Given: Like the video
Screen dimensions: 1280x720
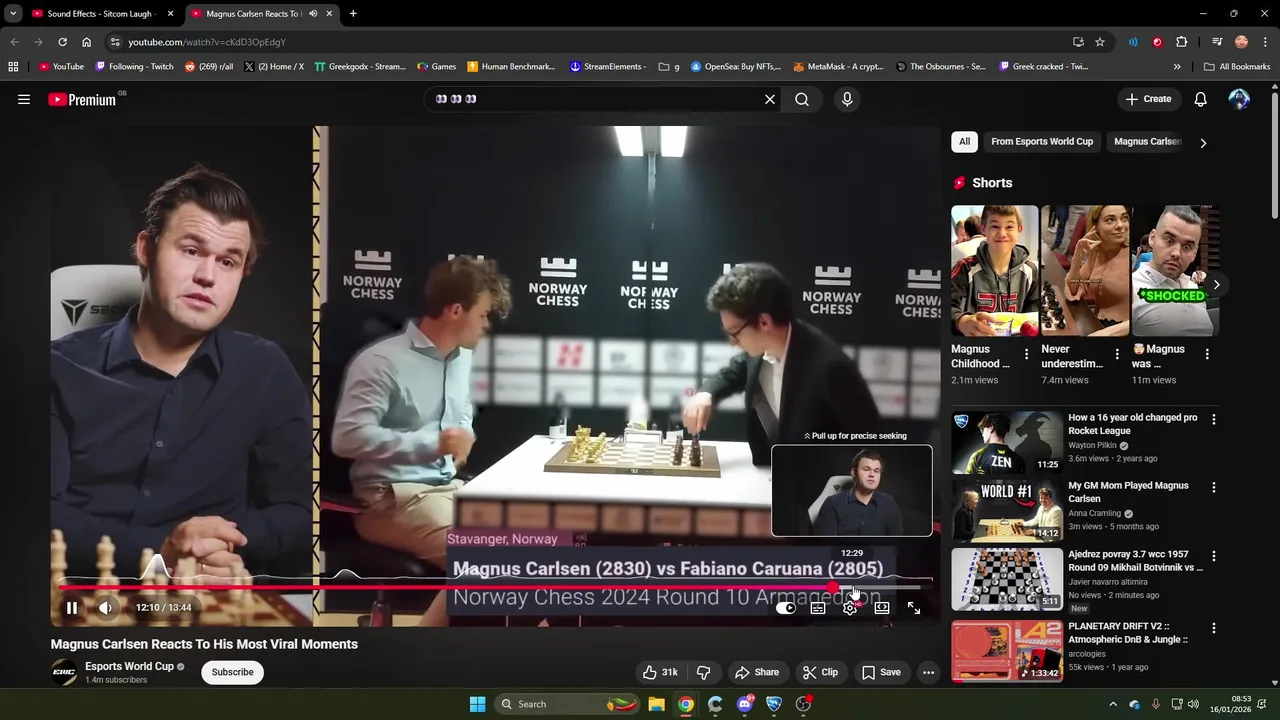Looking at the screenshot, I should tap(660, 672).
